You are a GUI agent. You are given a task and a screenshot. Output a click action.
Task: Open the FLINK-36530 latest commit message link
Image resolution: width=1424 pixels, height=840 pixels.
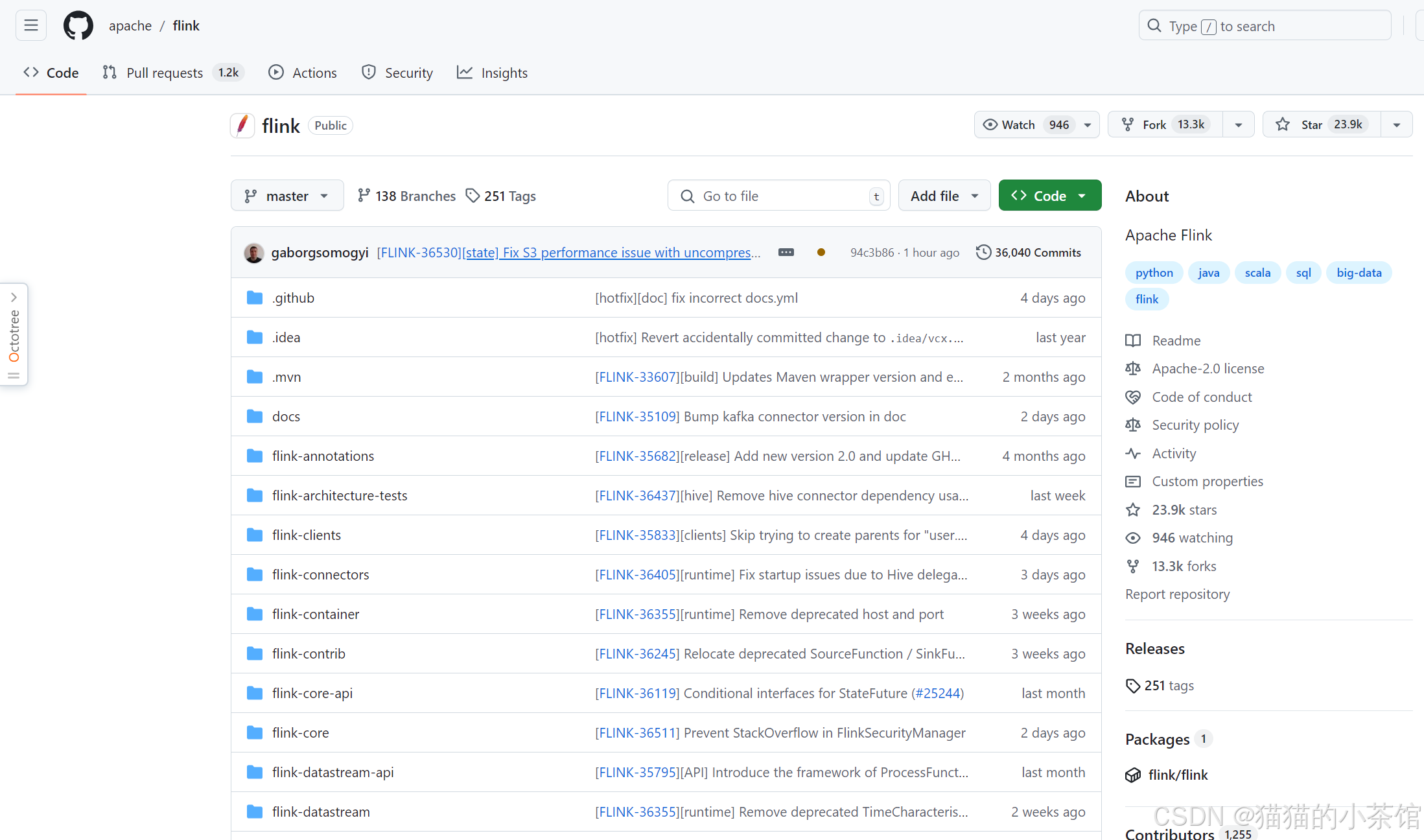click(568, 252)
